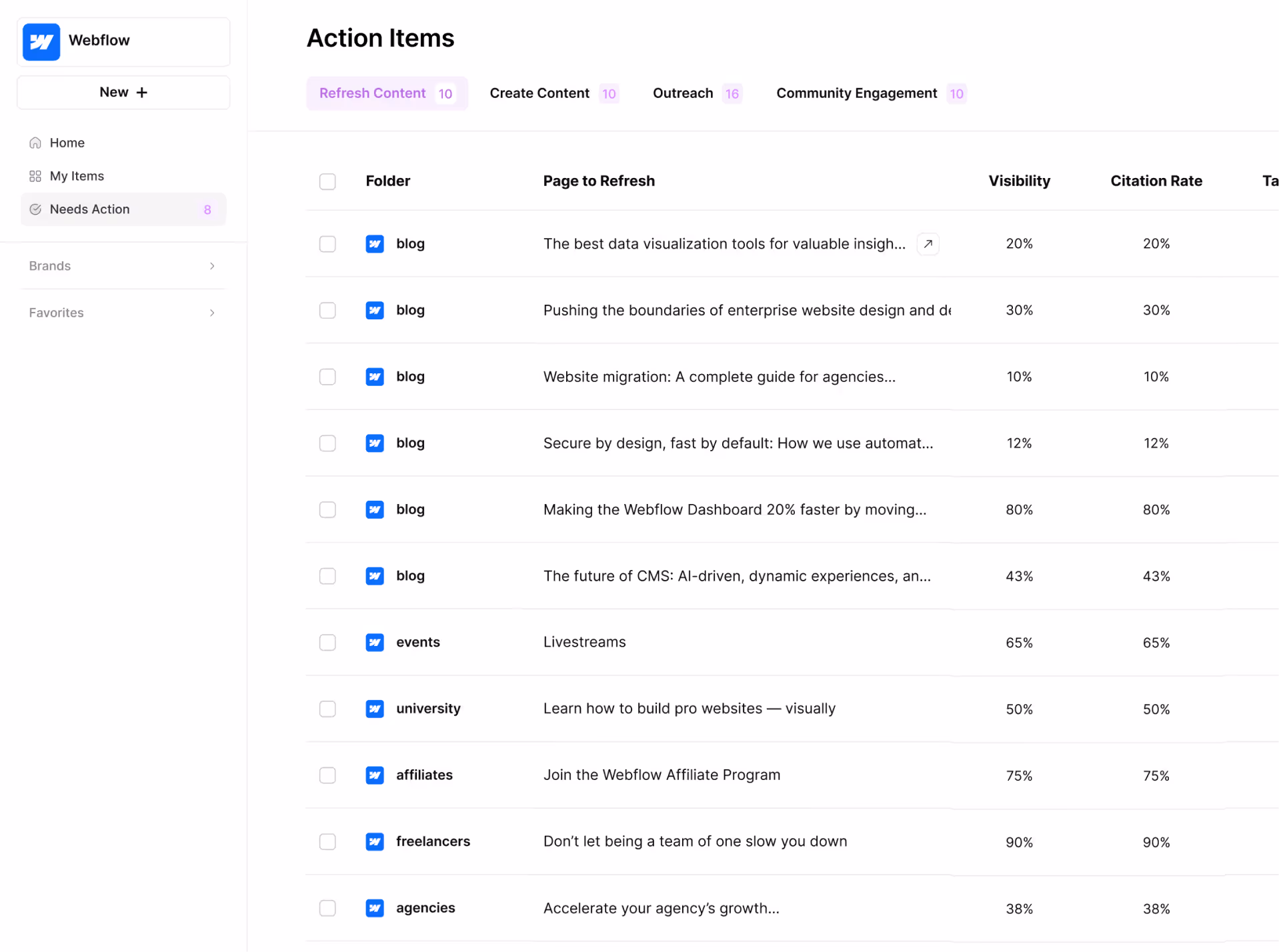Viewport: 1279px width, 952px height.
Task: Click the 'events' folder name
Action: tap(418, 642)
